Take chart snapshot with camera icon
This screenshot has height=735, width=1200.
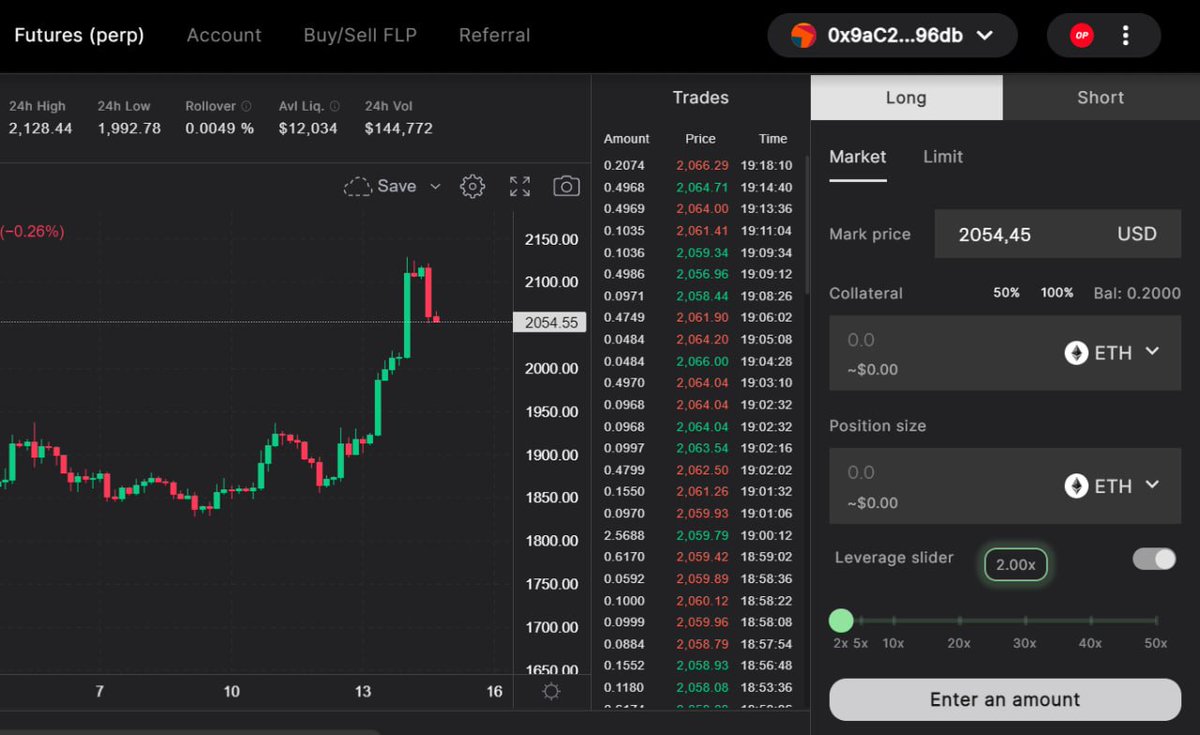(x=567, y=186)
